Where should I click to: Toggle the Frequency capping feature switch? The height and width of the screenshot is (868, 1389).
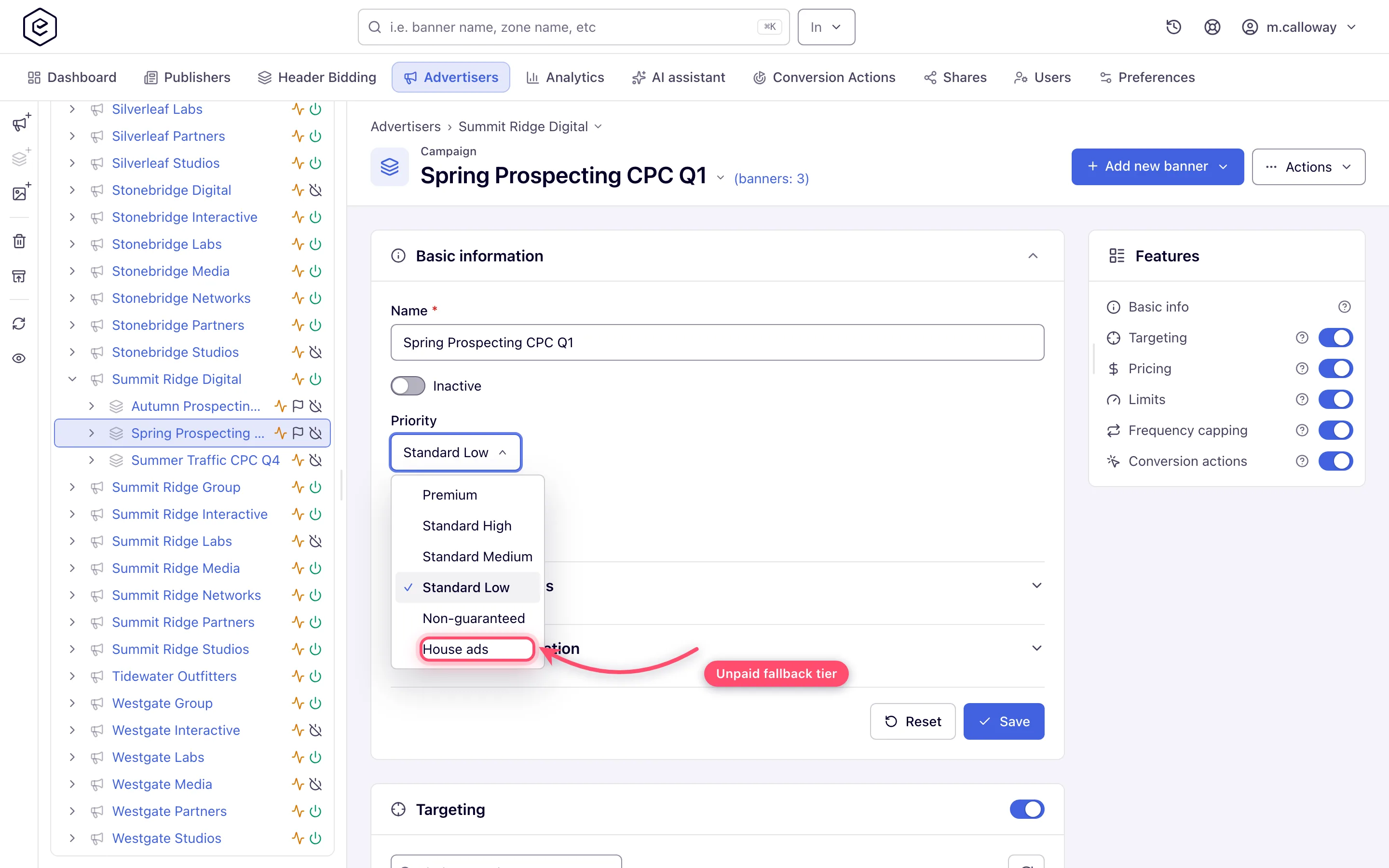pyautogui.click(x=1335, y=430)
